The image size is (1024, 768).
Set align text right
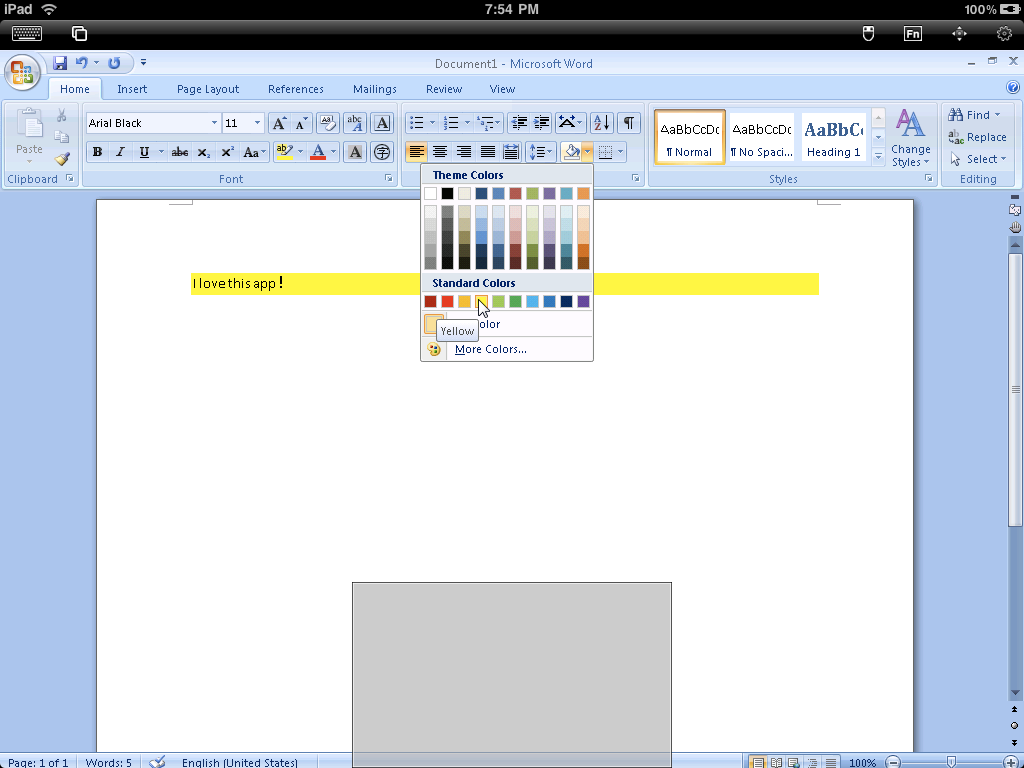[x=464, y=152]
